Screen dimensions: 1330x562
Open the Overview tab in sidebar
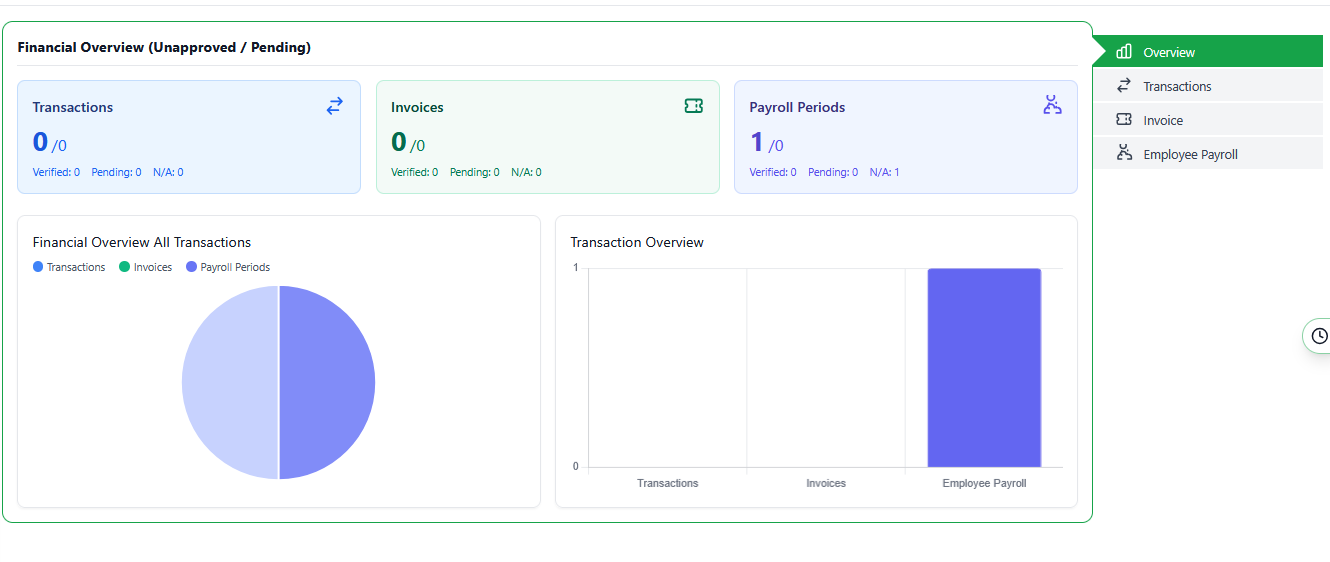point(1208,52)
